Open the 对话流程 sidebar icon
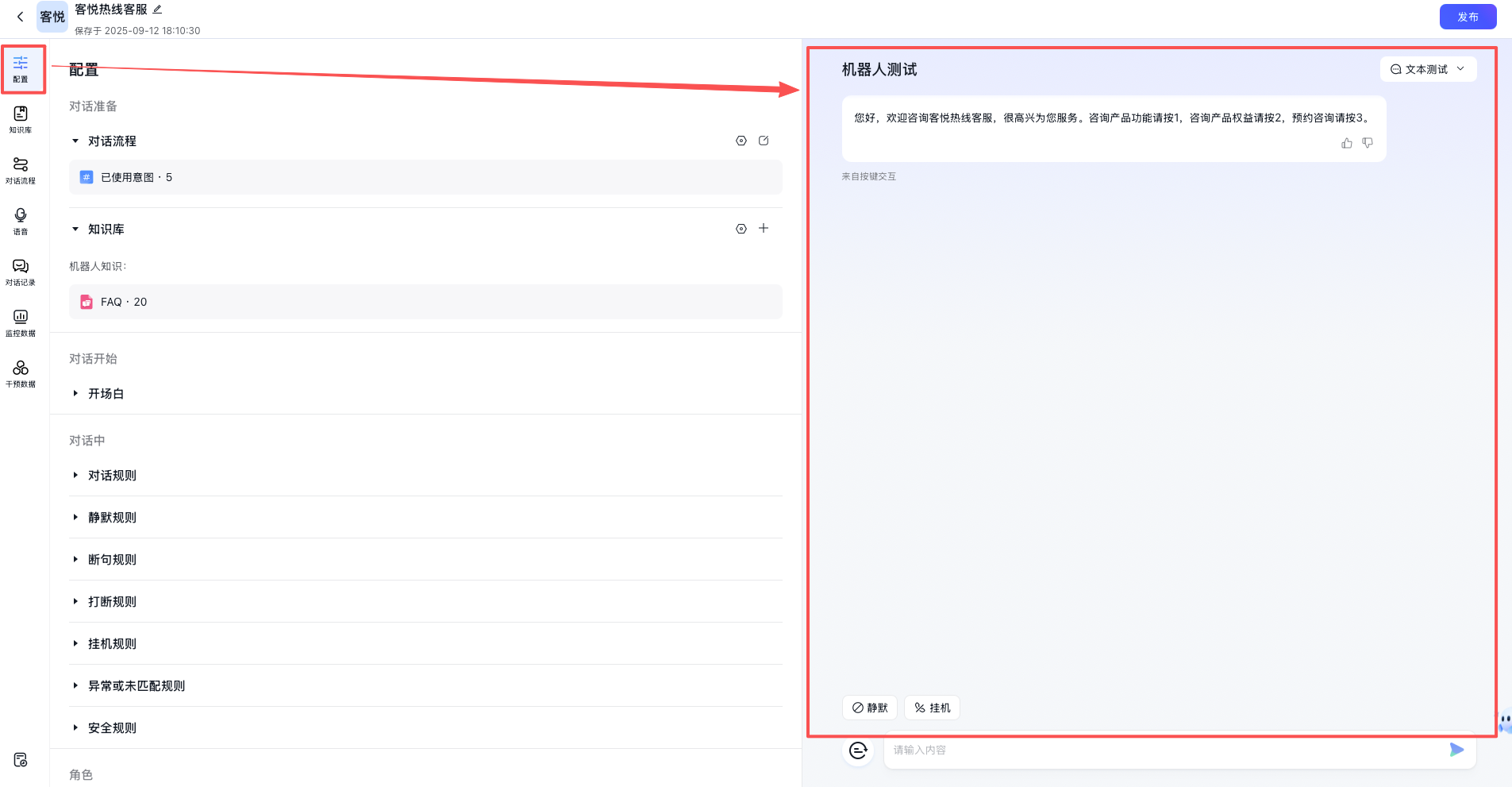This screenshot has height=787, width=1512. tap(21, 169)
